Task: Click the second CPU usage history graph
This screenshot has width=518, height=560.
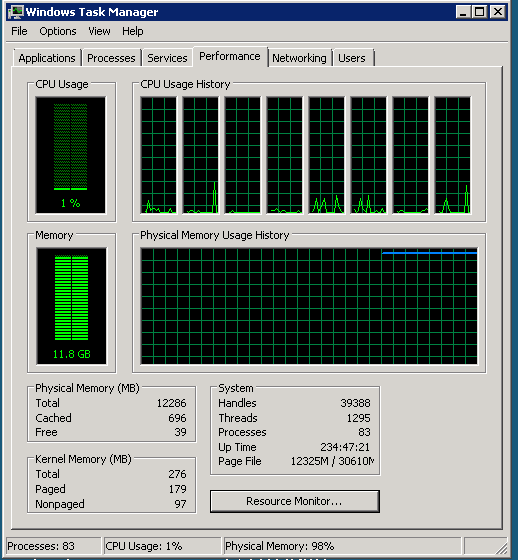Action: click(x=201, y=155)
